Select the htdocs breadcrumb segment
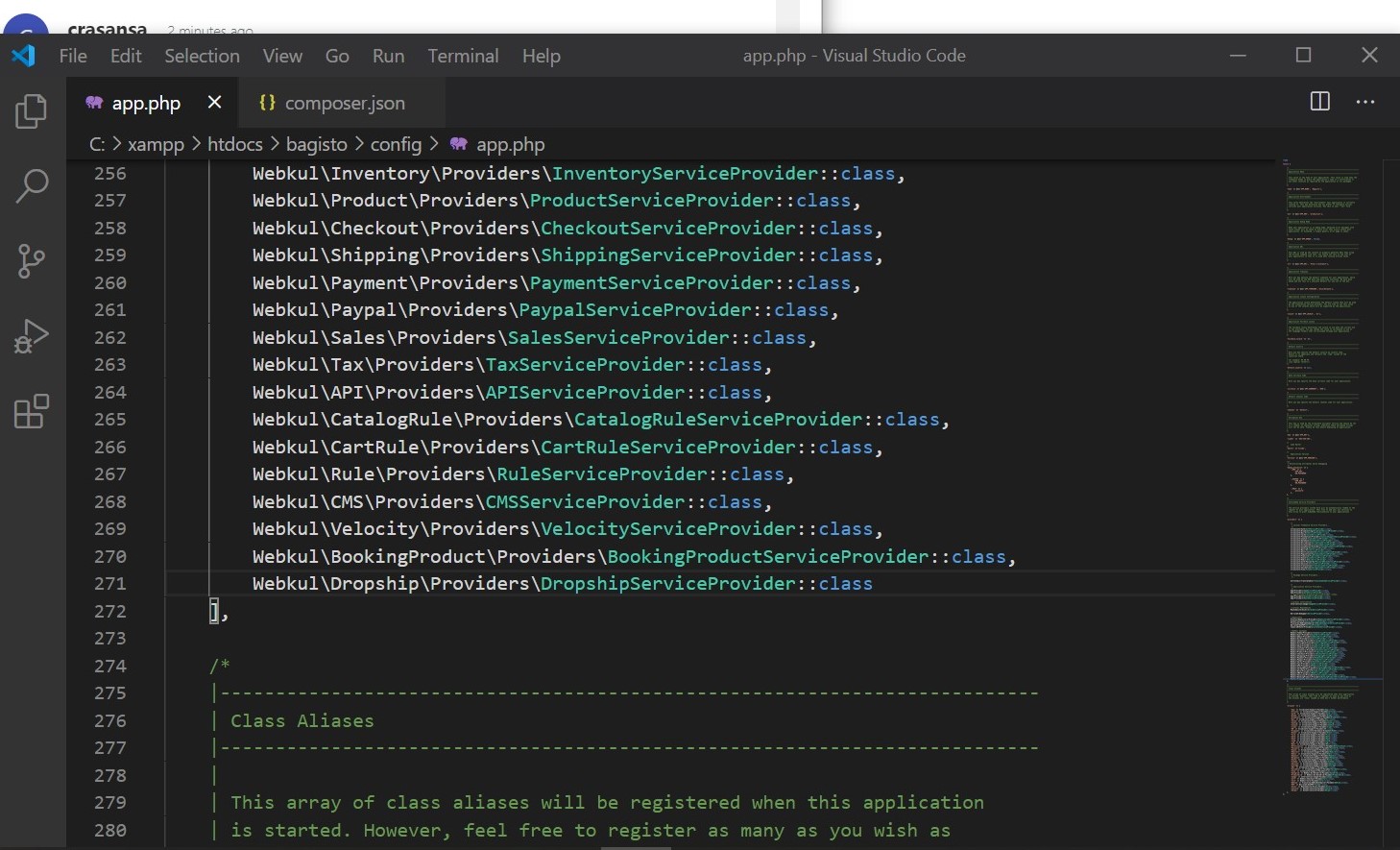Viewport: 1400px width, 850px height. pyautogui.click(x=235, y=144)
